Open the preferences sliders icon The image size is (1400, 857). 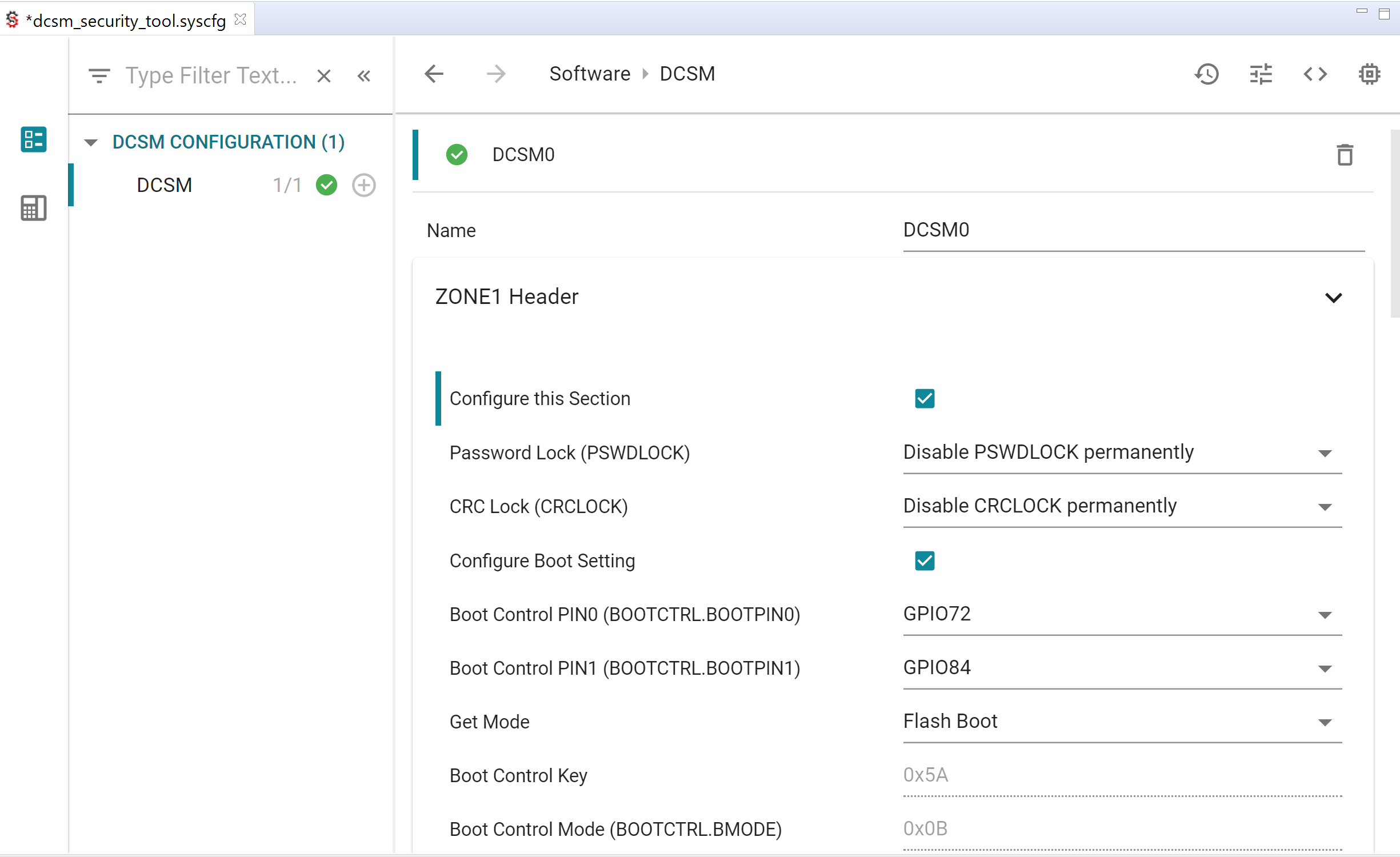point(1261,74)
